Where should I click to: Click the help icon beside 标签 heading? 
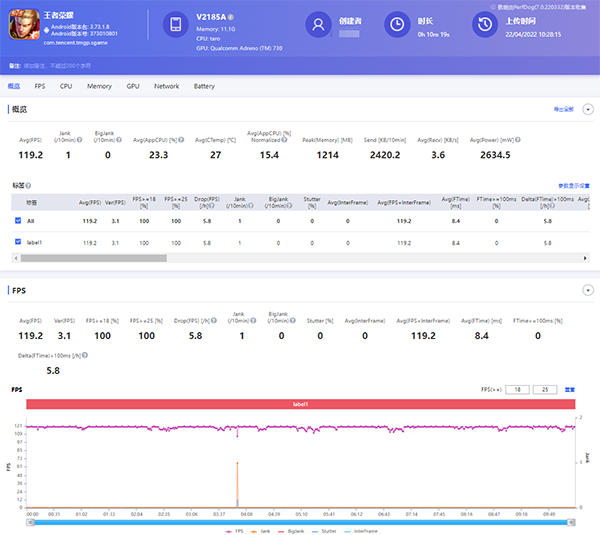[x=27, y=186]
